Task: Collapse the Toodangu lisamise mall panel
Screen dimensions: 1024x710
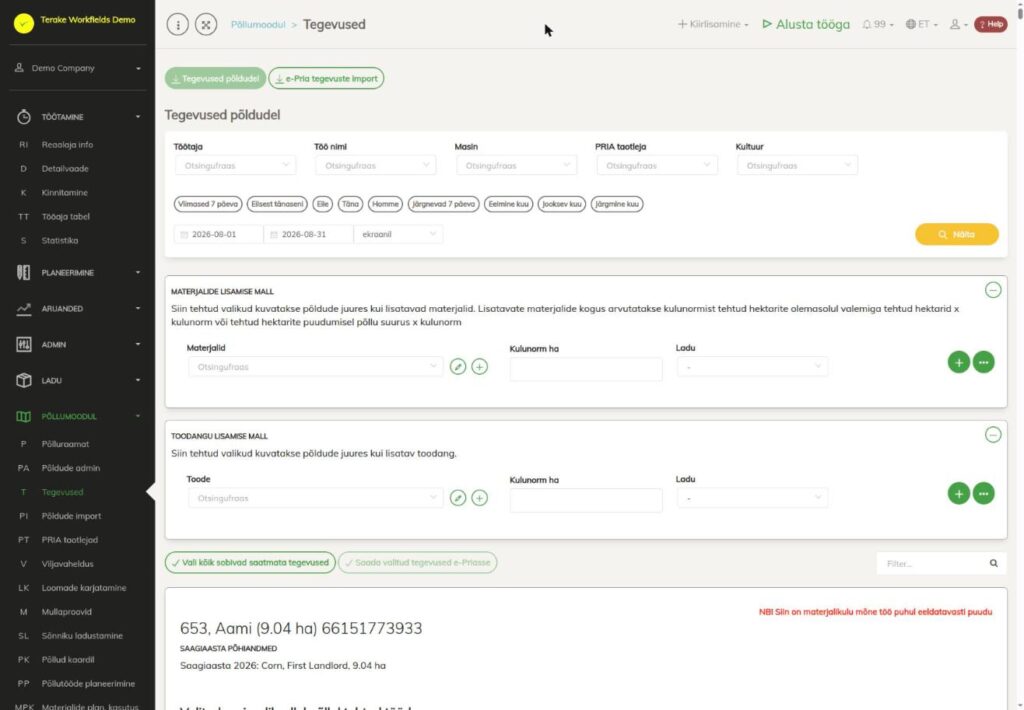Action: tap(993, 434)
